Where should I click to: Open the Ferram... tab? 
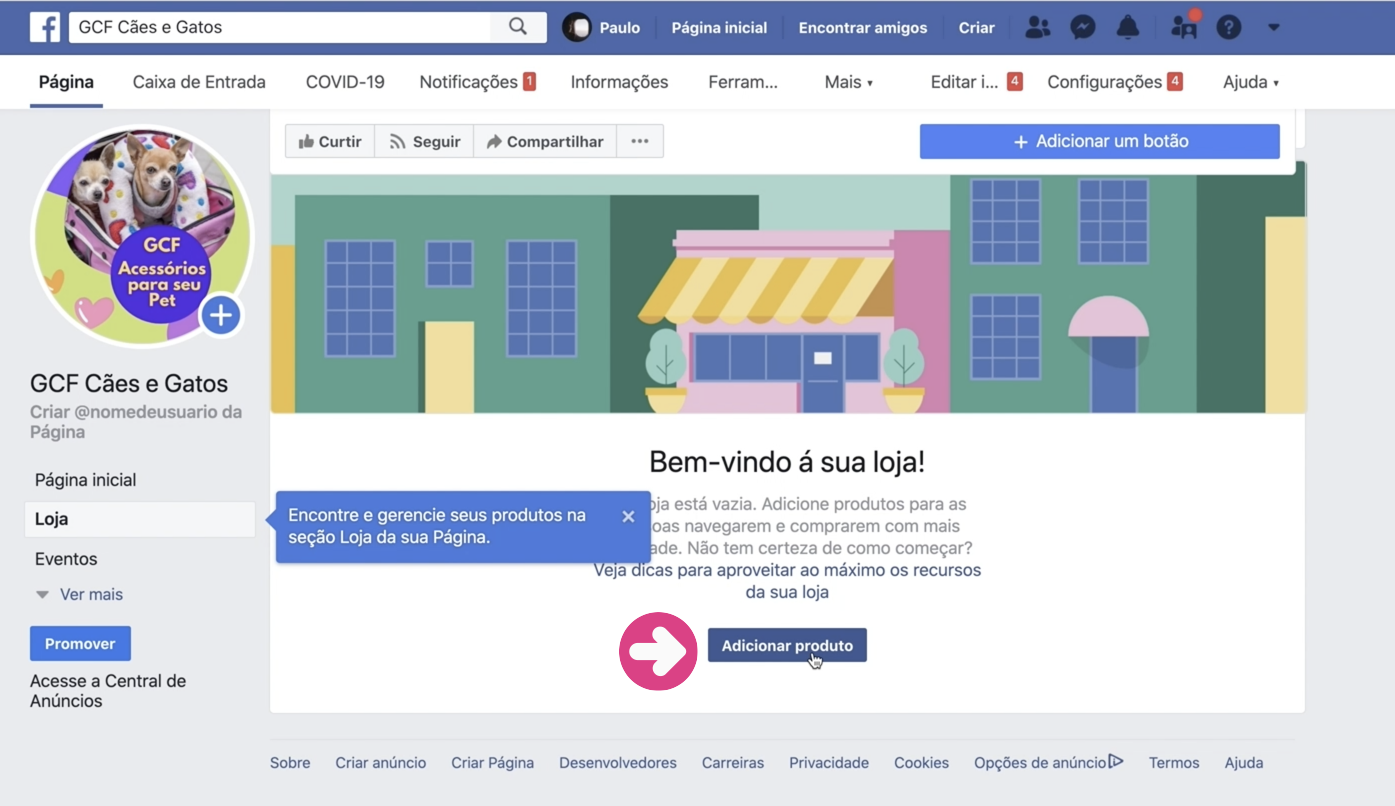[743, 82]
